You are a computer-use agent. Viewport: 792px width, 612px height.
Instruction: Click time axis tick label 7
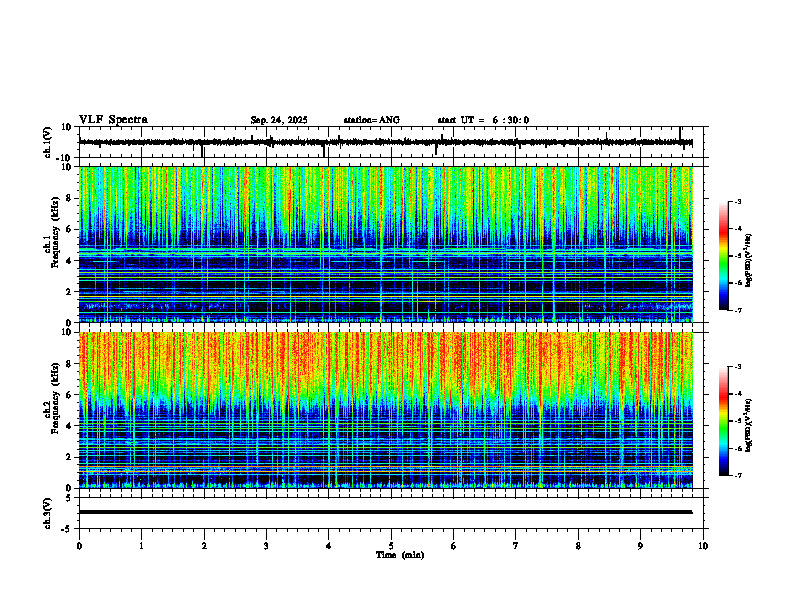516,546
